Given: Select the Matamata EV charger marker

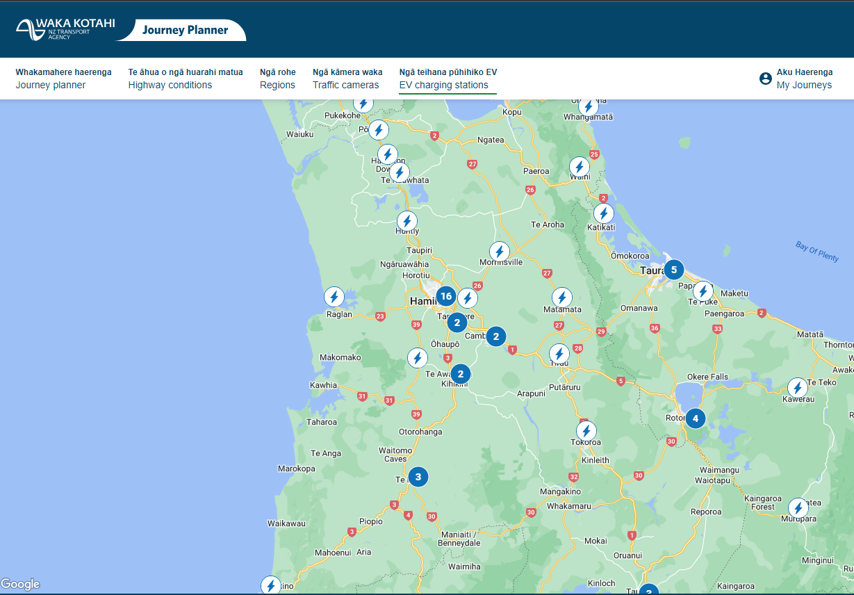Looking at the screenshot, I should [562, 298].
